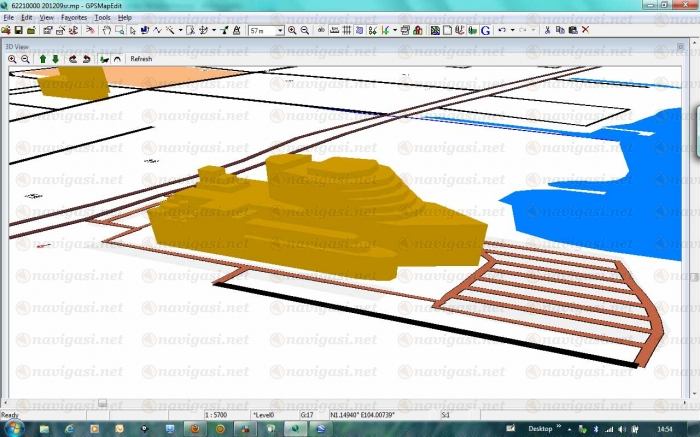Image resolution: width=700 pixels, height=437 pixels.
Task: Click the red X Delete icon
Action: pos(585,30)
